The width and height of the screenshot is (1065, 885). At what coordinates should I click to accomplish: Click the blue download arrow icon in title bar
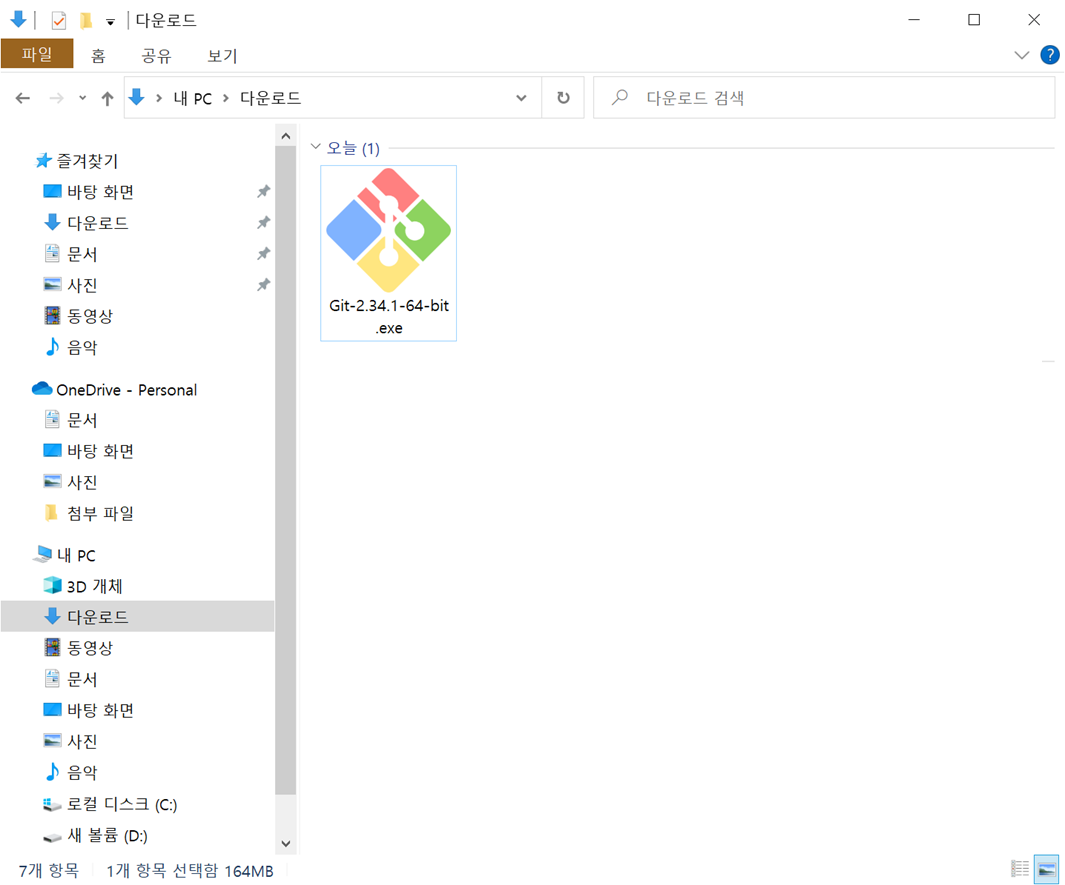point(19,20)
